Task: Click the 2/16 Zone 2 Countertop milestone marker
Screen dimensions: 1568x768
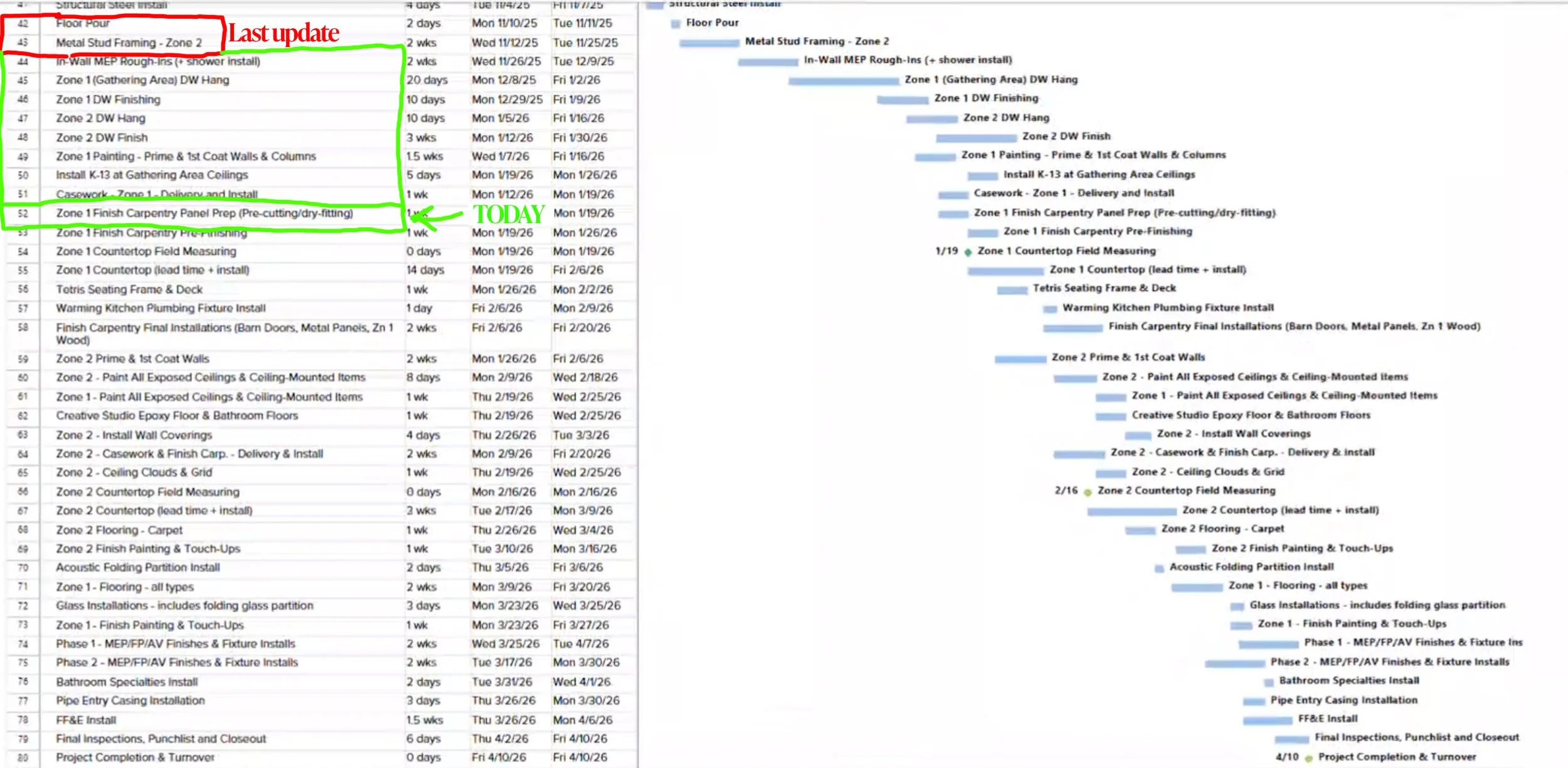Action: (x=1088, y=492)
